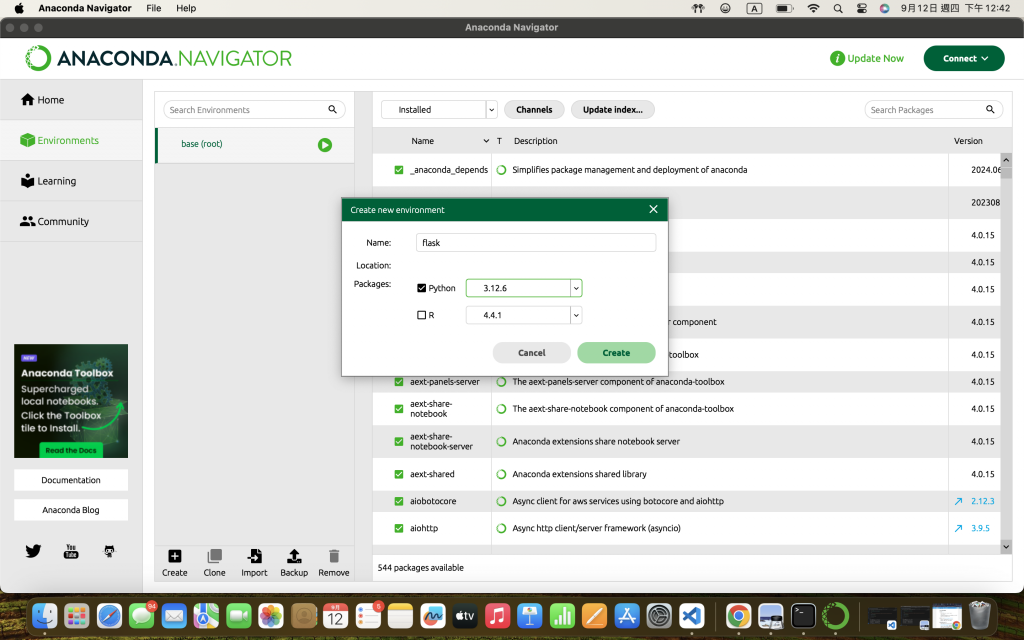Open Visual Studio Code from the dock
The image size is (1024, 640).
tap(692, 615)
